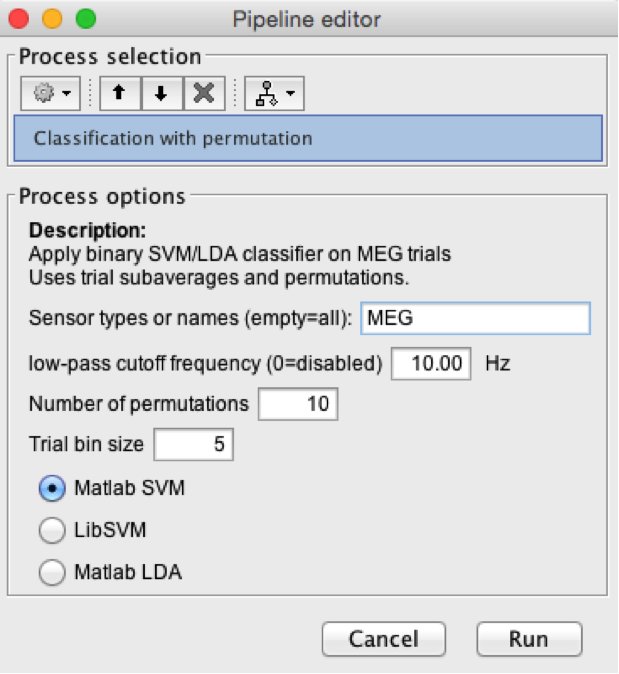Click the Sensor types input field

tap(475, 319)
